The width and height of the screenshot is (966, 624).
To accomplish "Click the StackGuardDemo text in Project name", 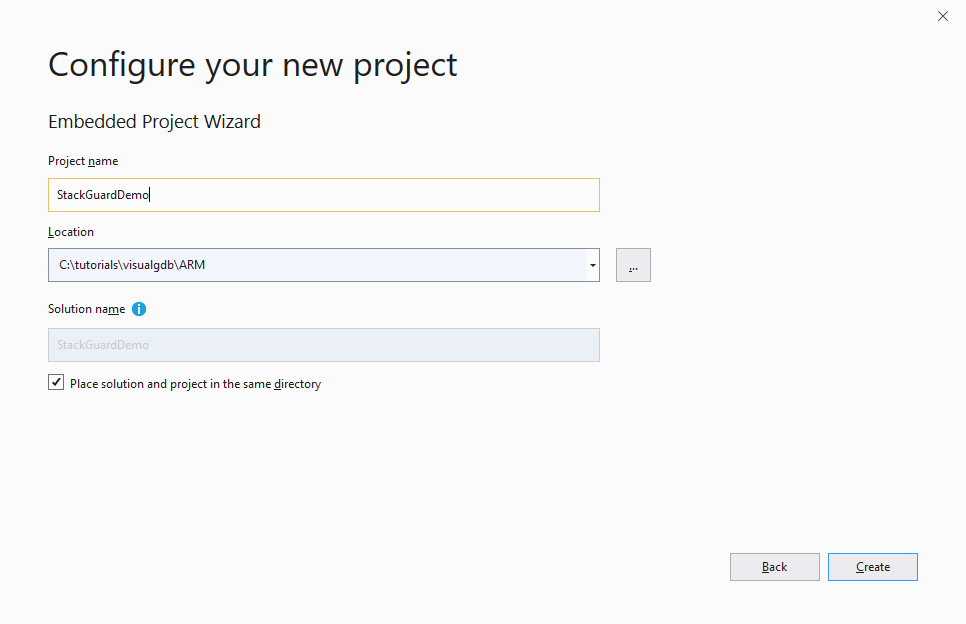I will coord(103,195).
